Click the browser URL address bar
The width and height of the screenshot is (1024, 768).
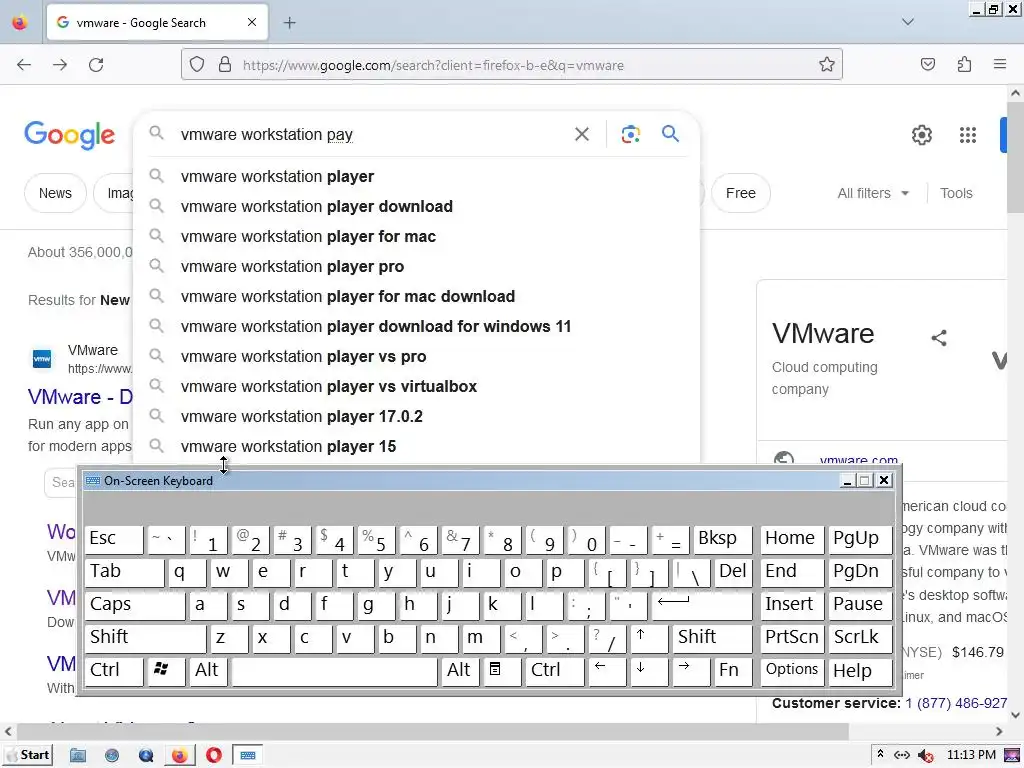[511, 65]
